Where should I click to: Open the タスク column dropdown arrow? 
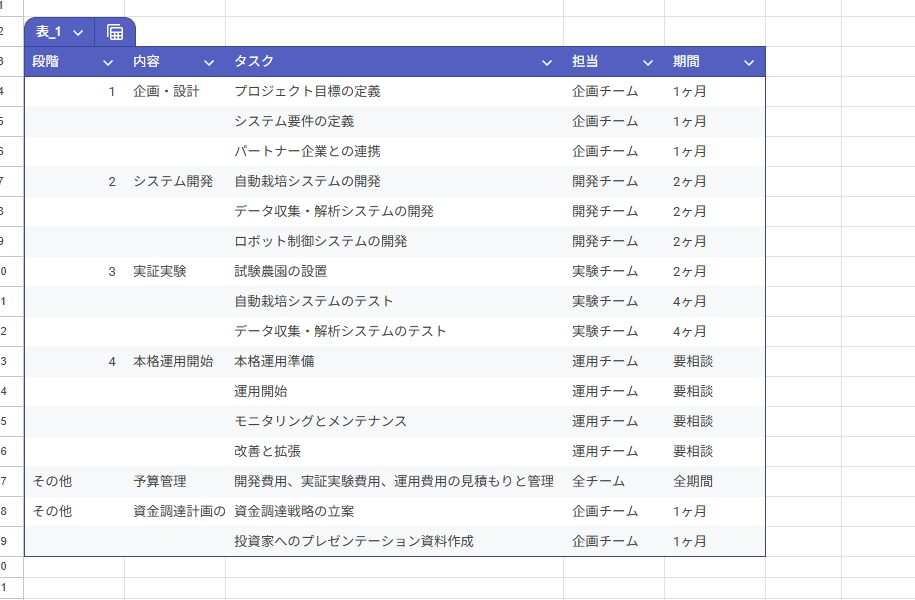point(546,62)
